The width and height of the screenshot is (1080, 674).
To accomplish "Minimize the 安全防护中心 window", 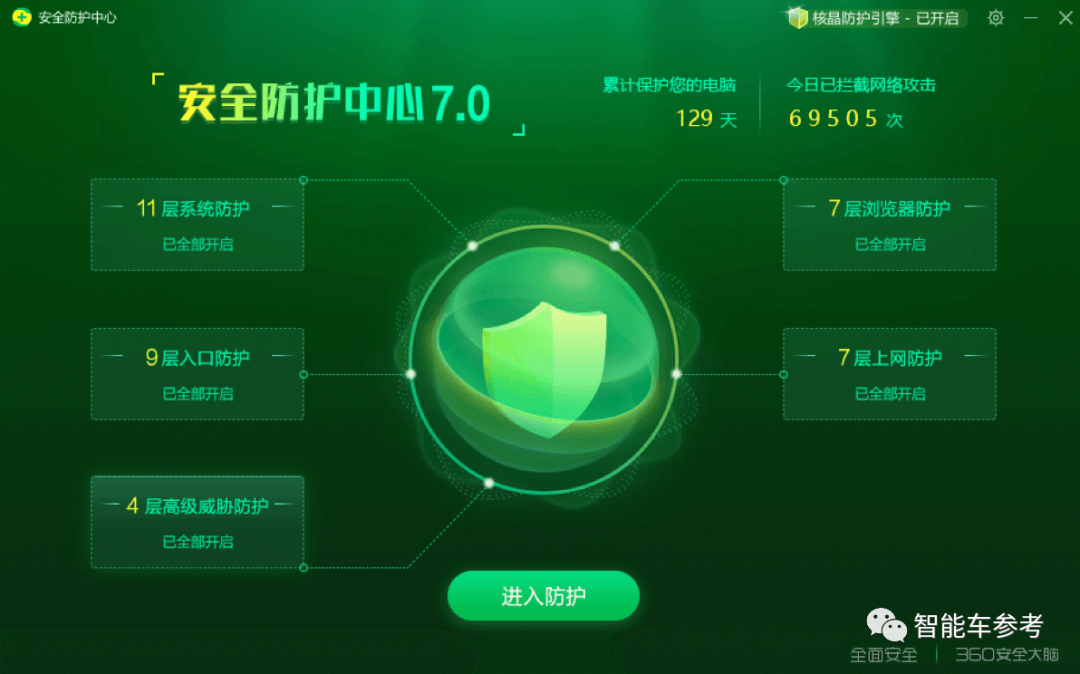I will click(1030, 18).
